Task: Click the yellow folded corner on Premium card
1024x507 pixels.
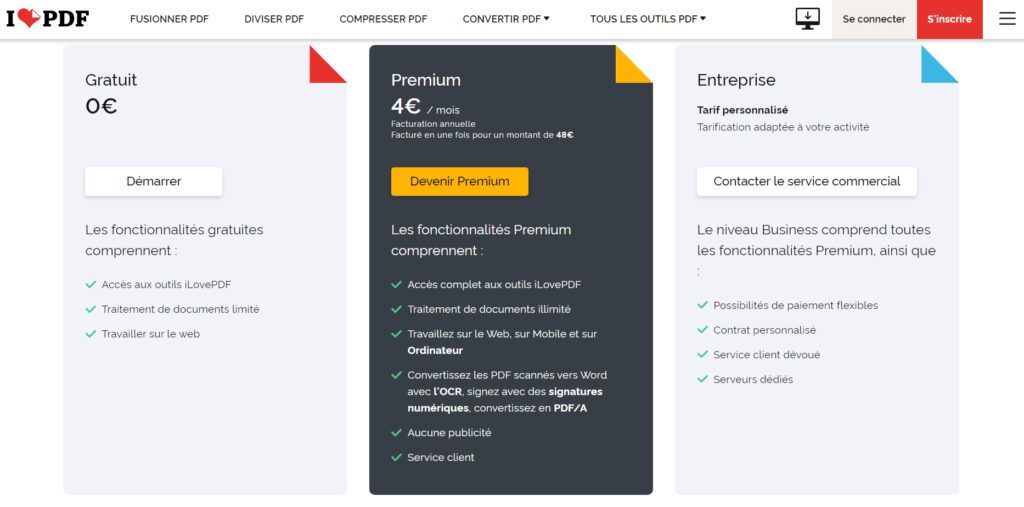Action: [x=633, y=64]
